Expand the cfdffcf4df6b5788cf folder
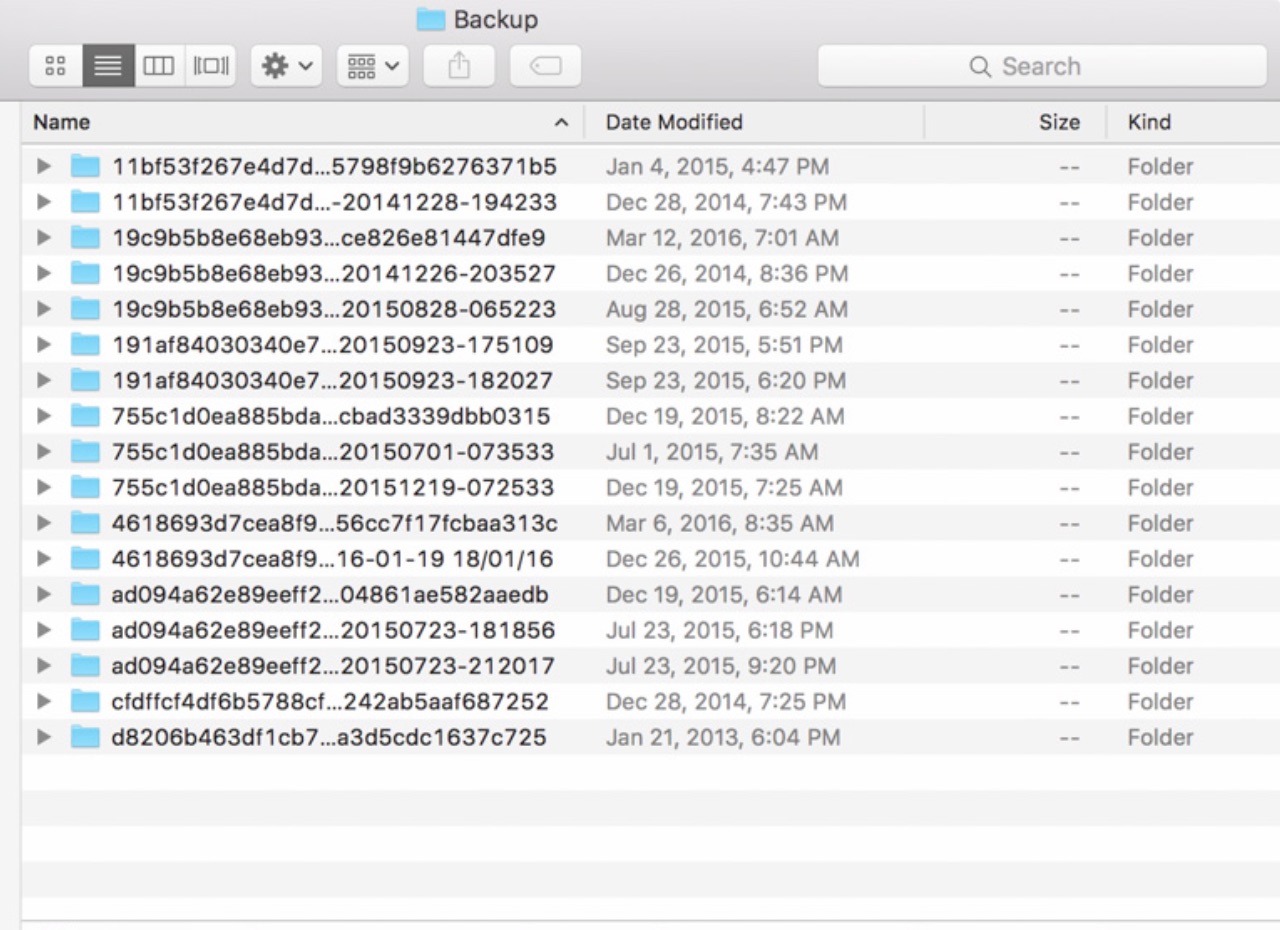The width and height of the screenshot is (1280, 930). pos(43,702)
